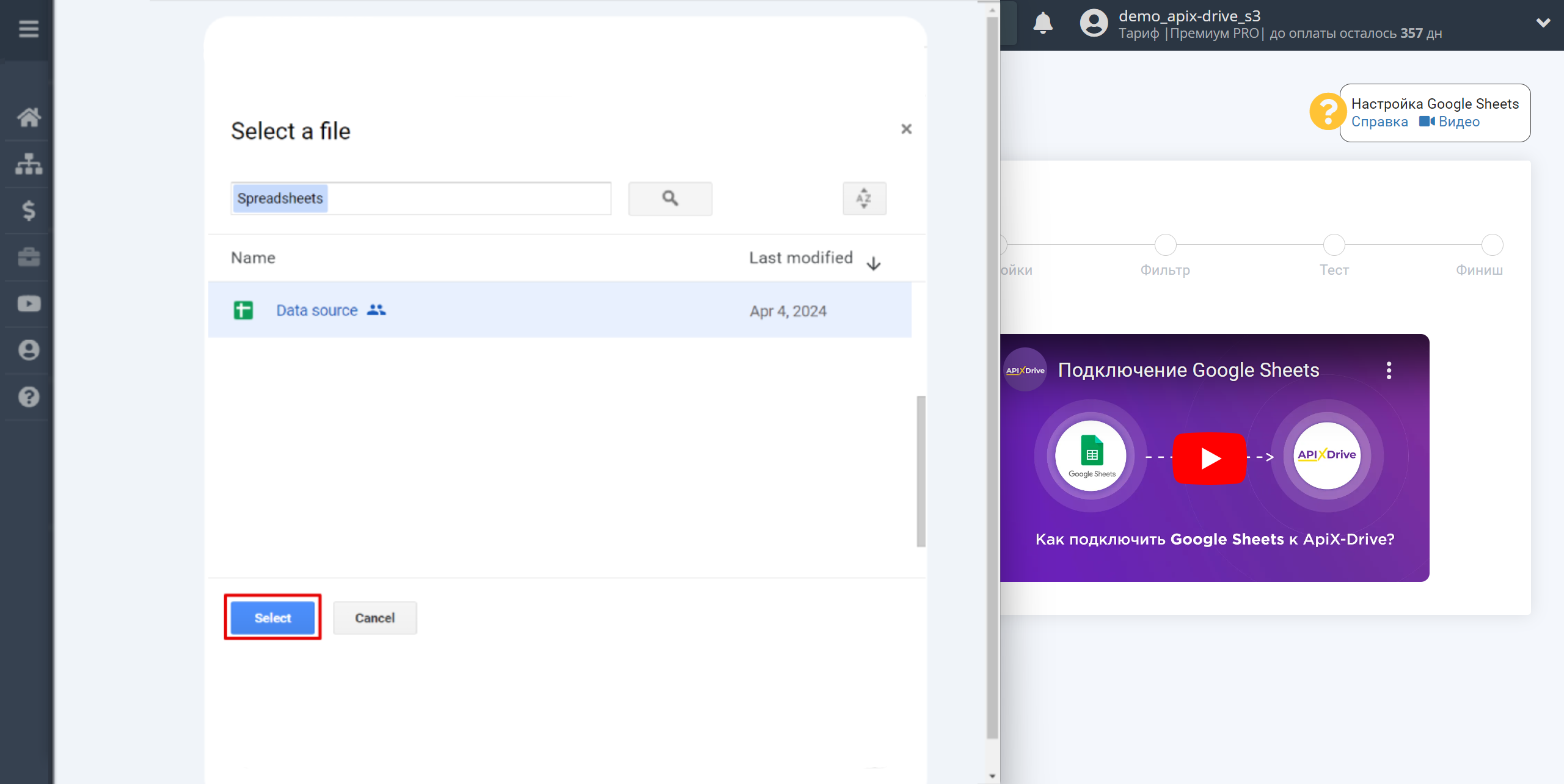Click the search magnifier icon
Image resolution: width=1564 pixels, height=784 pixels.
(x=670, y=197)
